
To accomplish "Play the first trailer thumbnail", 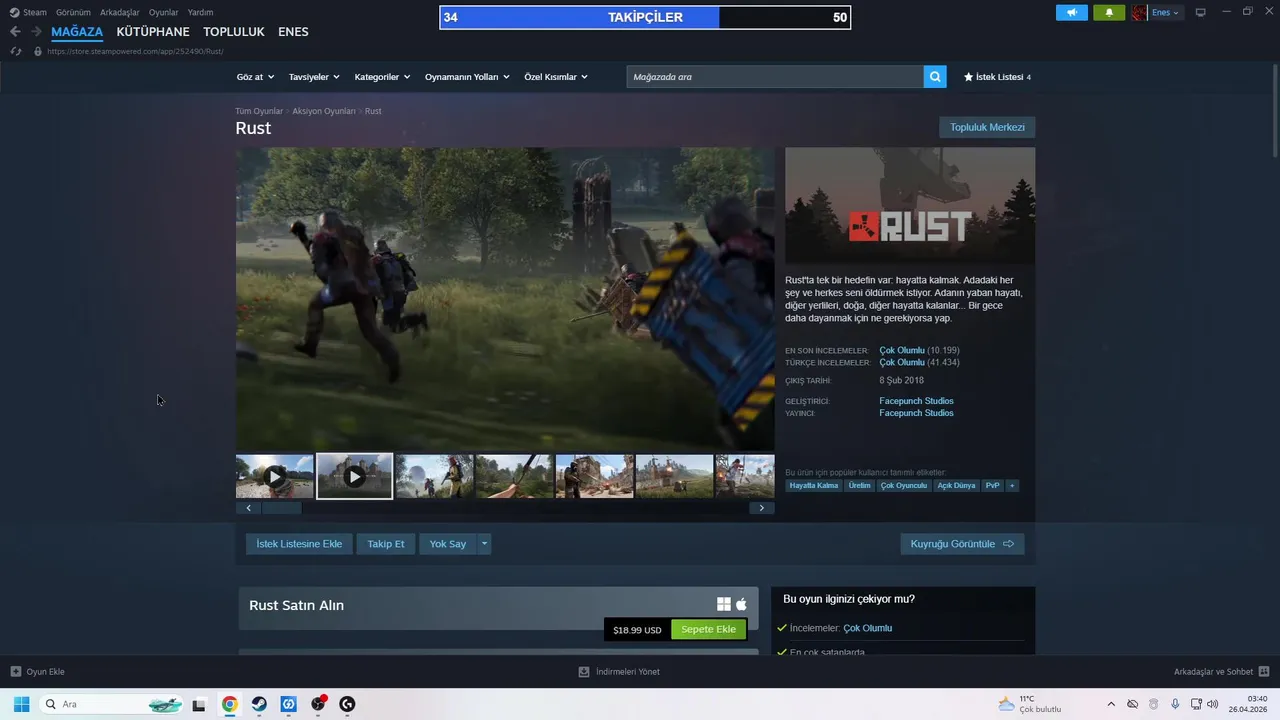I will [x=275, y=477].
